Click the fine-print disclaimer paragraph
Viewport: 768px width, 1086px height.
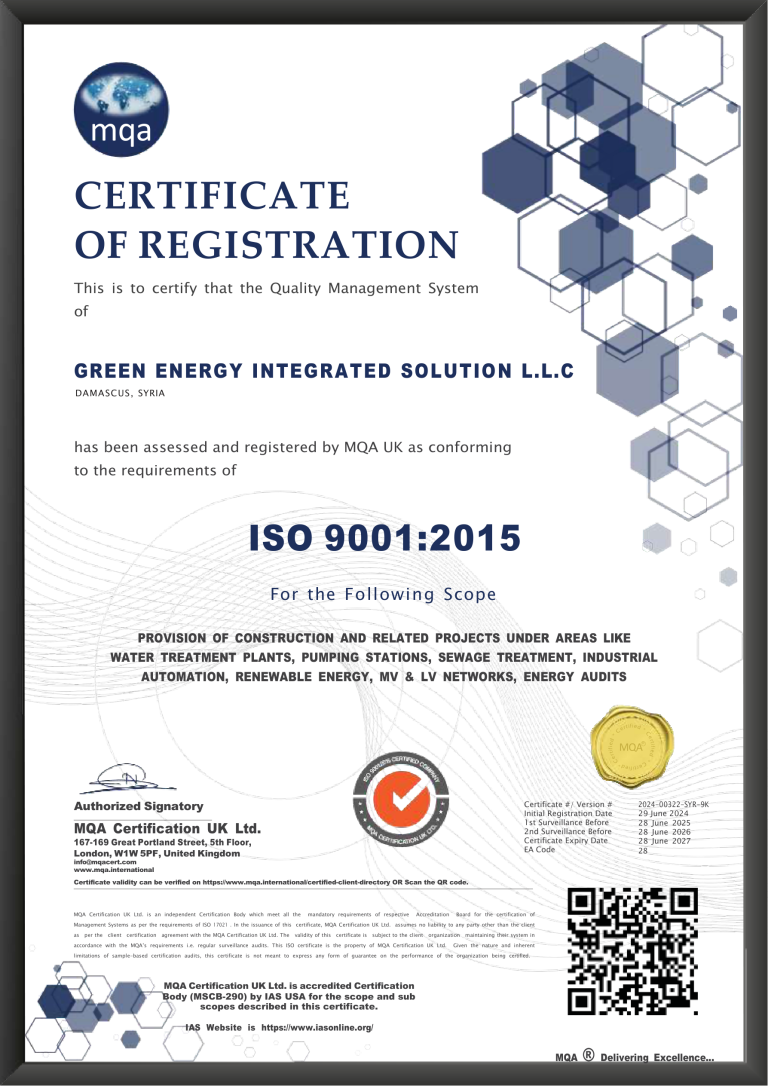click(304, 935)
